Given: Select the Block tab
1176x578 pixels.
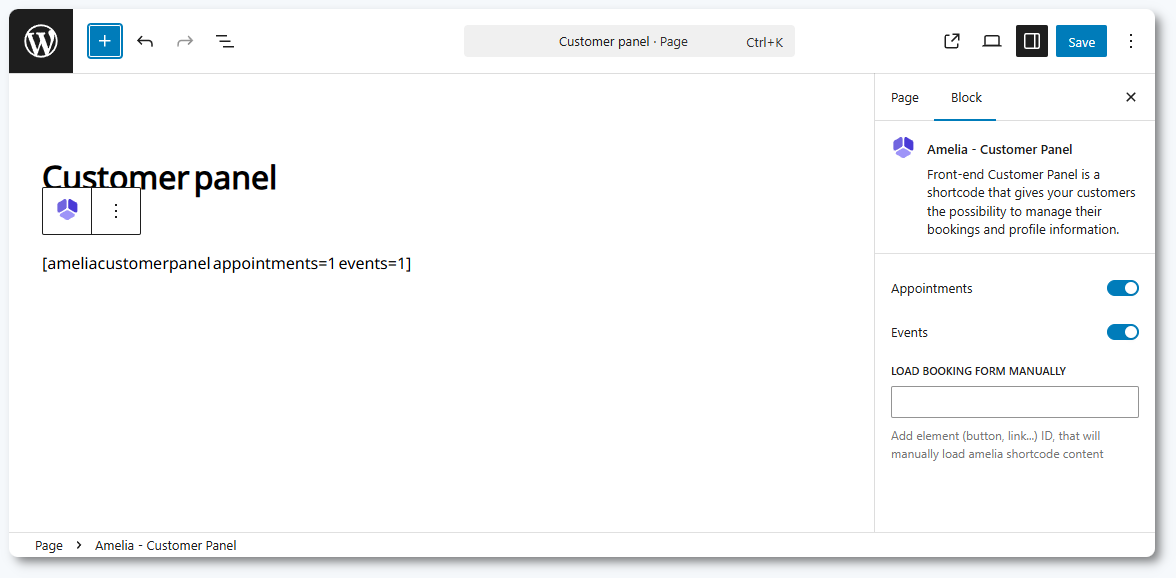Looking at the screenshot, I should click(x=966, y=98).
